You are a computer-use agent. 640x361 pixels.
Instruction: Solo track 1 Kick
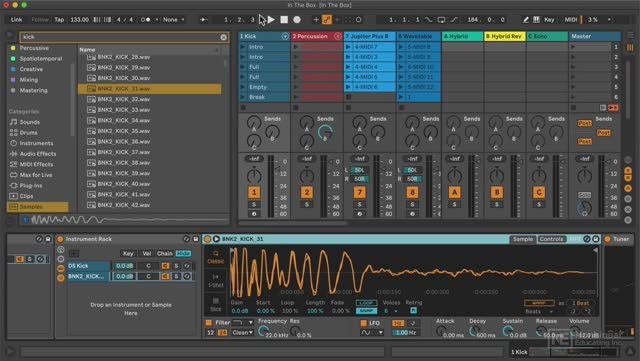pos(254,204)
